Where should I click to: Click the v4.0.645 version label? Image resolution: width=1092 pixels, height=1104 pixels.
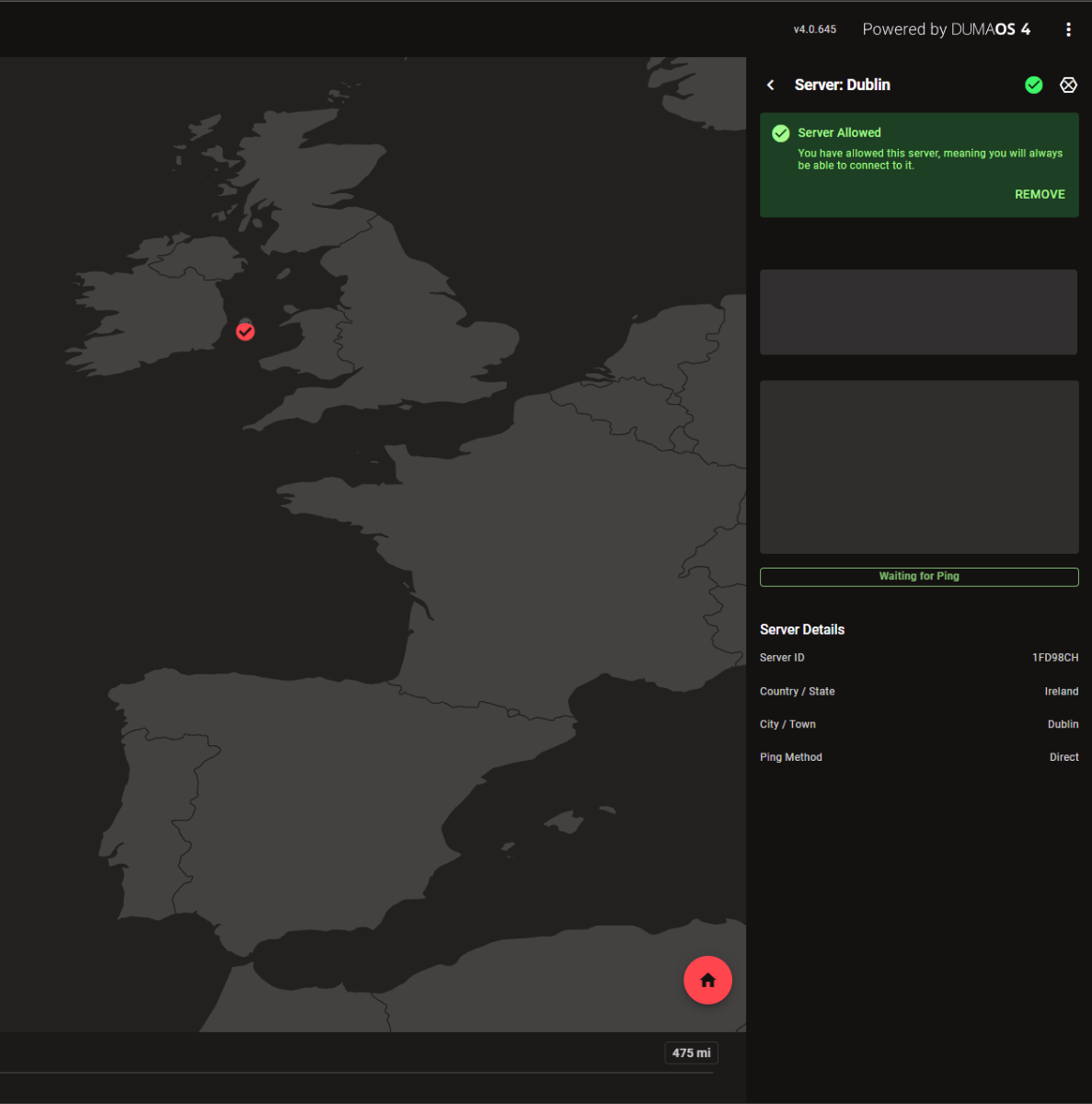[814, 29]
